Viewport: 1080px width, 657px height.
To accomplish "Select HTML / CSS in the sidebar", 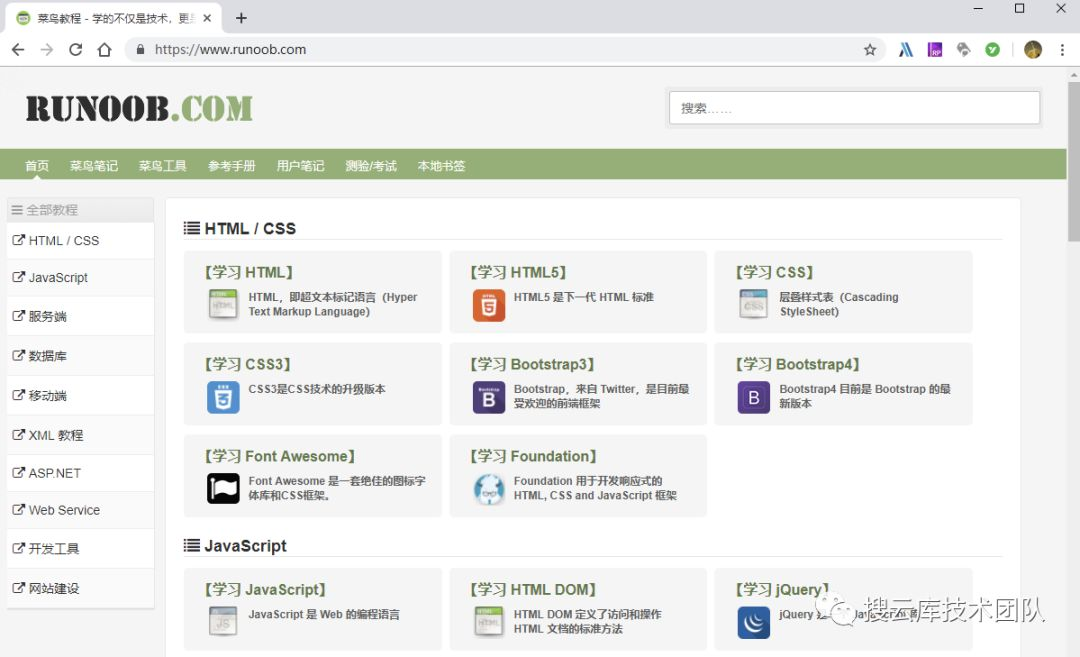I will click(x=80, y=240).
